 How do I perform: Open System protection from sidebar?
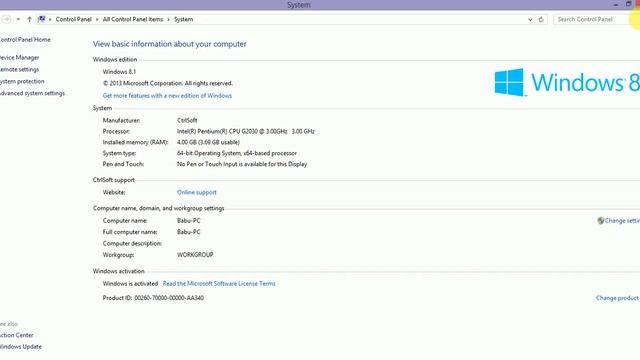pyautogui.click(x=22, y=81)
